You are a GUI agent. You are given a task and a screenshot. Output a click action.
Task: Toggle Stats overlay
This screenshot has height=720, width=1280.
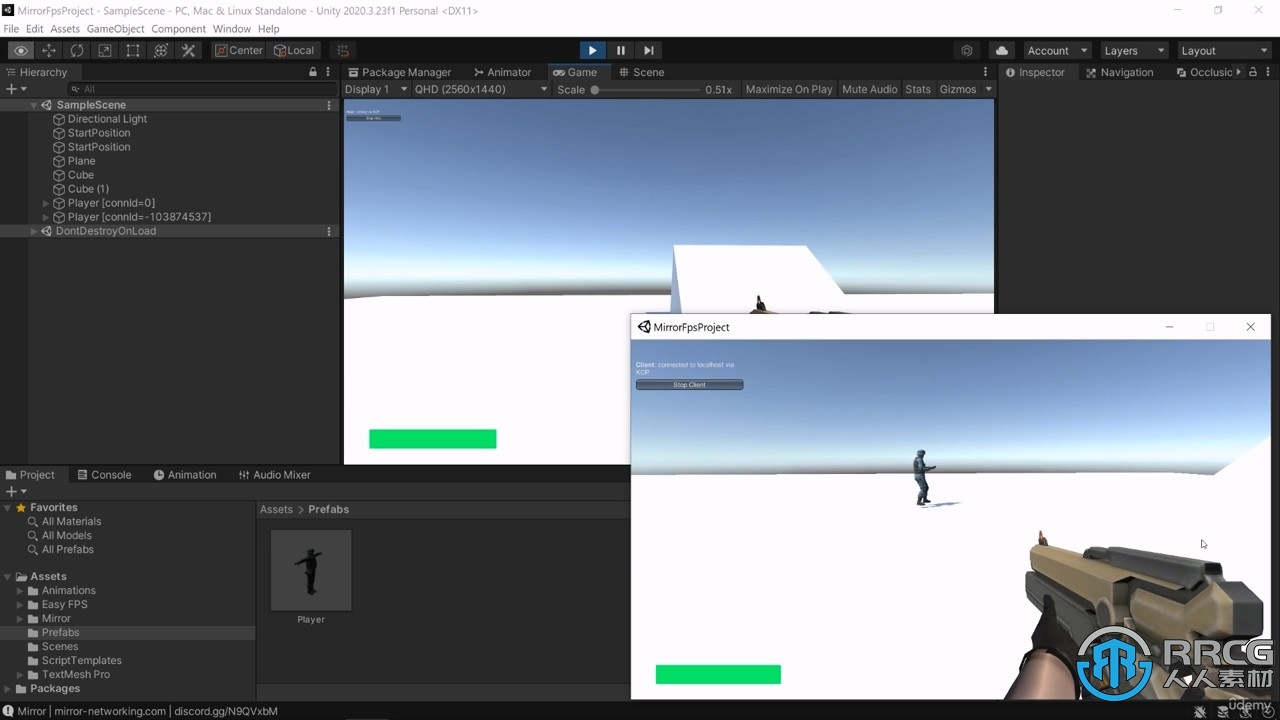(918, 89)
